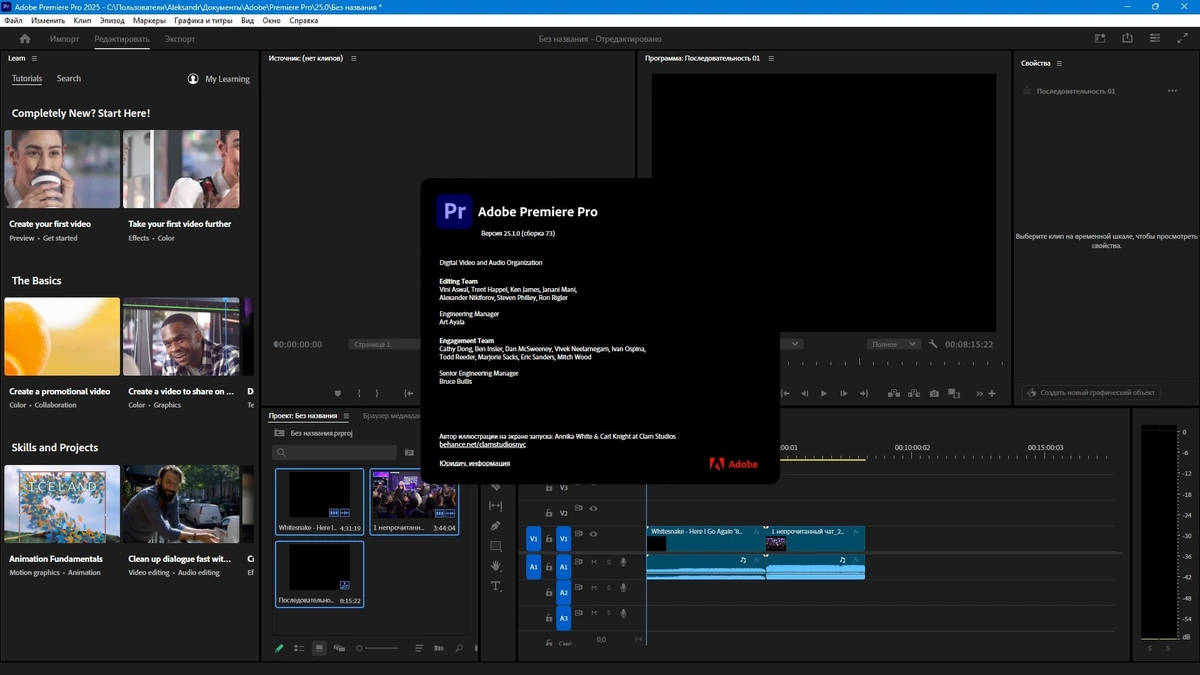Enable voice-over record on A1
Image resolution: width=1200 pixels, height=675 pixels.
pos(624,563)
